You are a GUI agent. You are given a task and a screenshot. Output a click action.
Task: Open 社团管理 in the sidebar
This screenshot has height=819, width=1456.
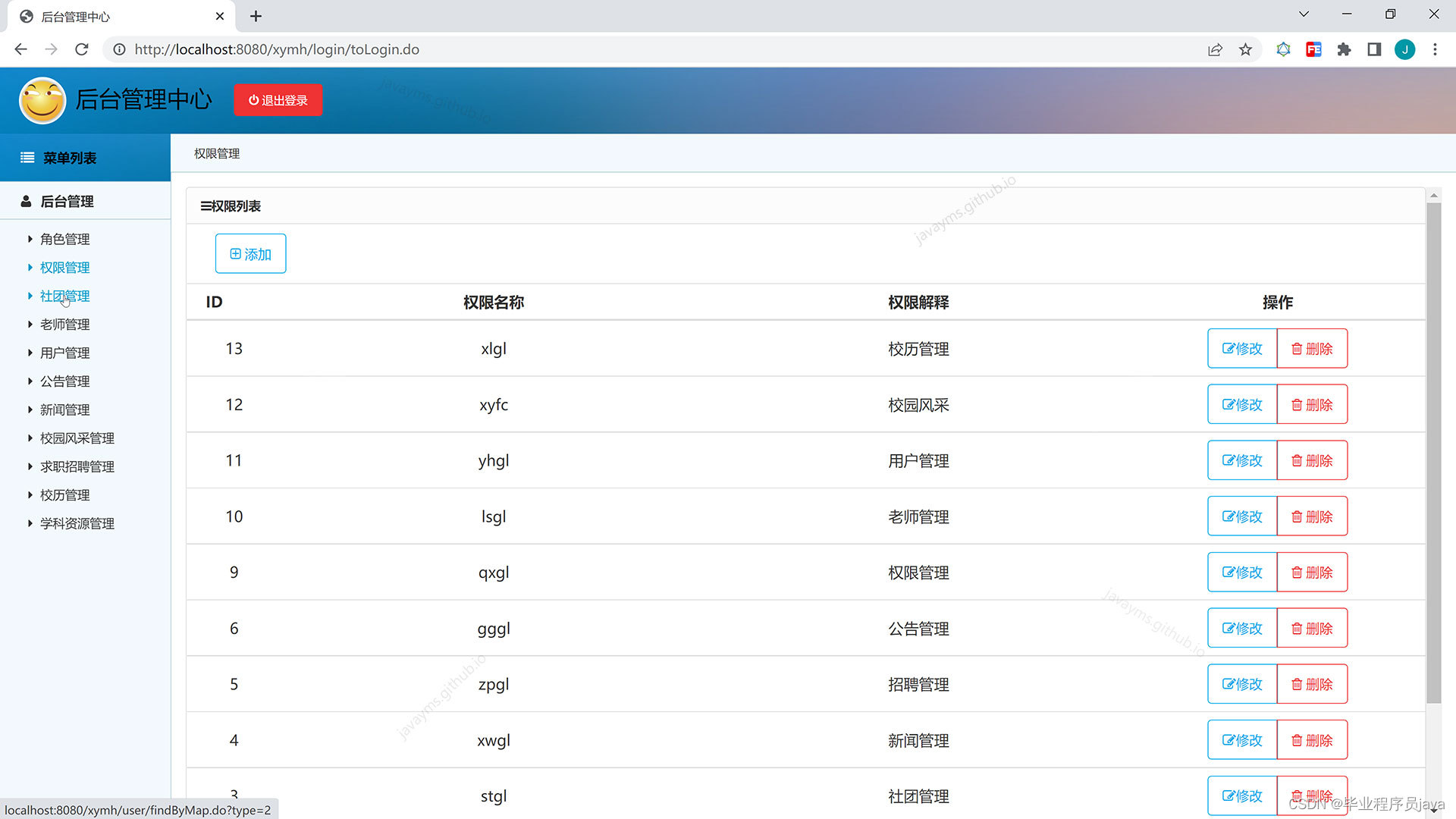click(x=64, y=296)
